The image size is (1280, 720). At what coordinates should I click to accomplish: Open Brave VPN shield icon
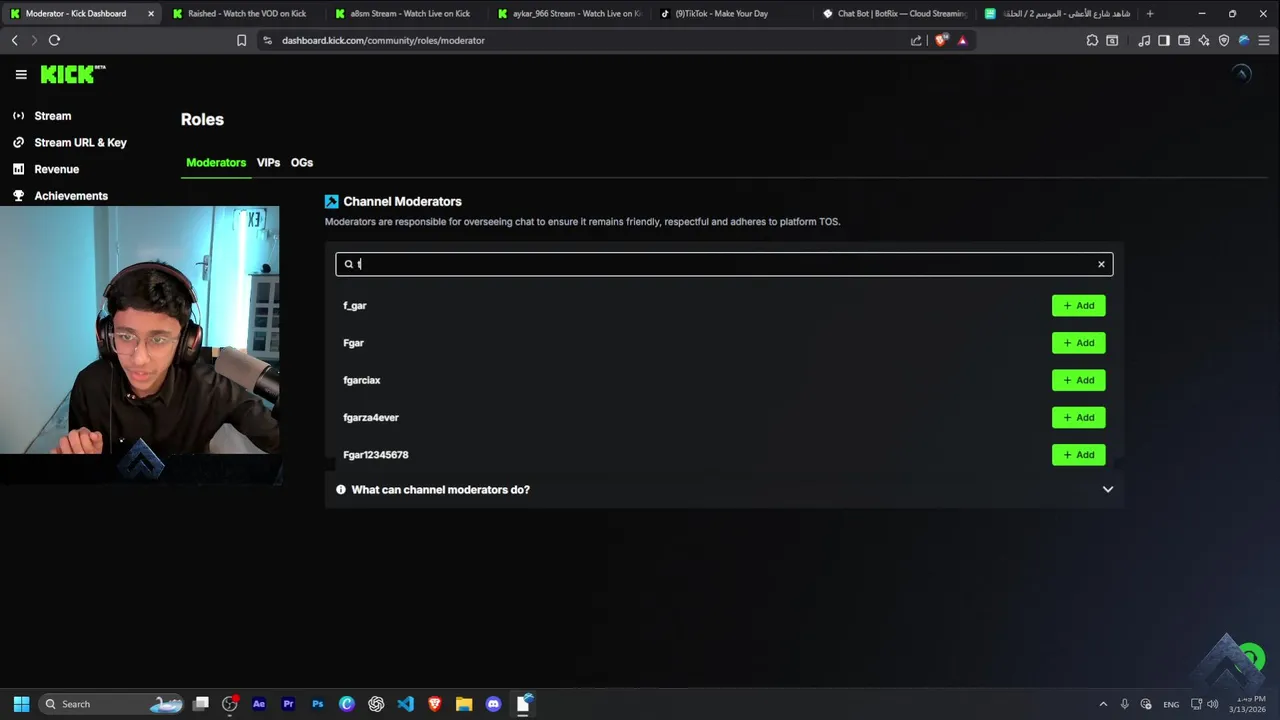tap(1224, 40)
